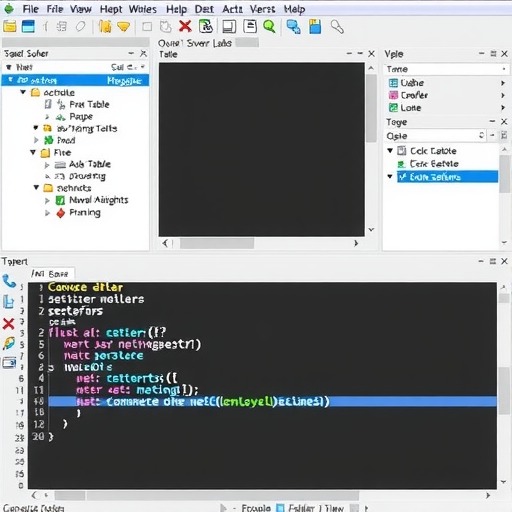The image size is (512, 512).
Task: Expand the Uahe submenu arrow
Action: pos(503,83)
